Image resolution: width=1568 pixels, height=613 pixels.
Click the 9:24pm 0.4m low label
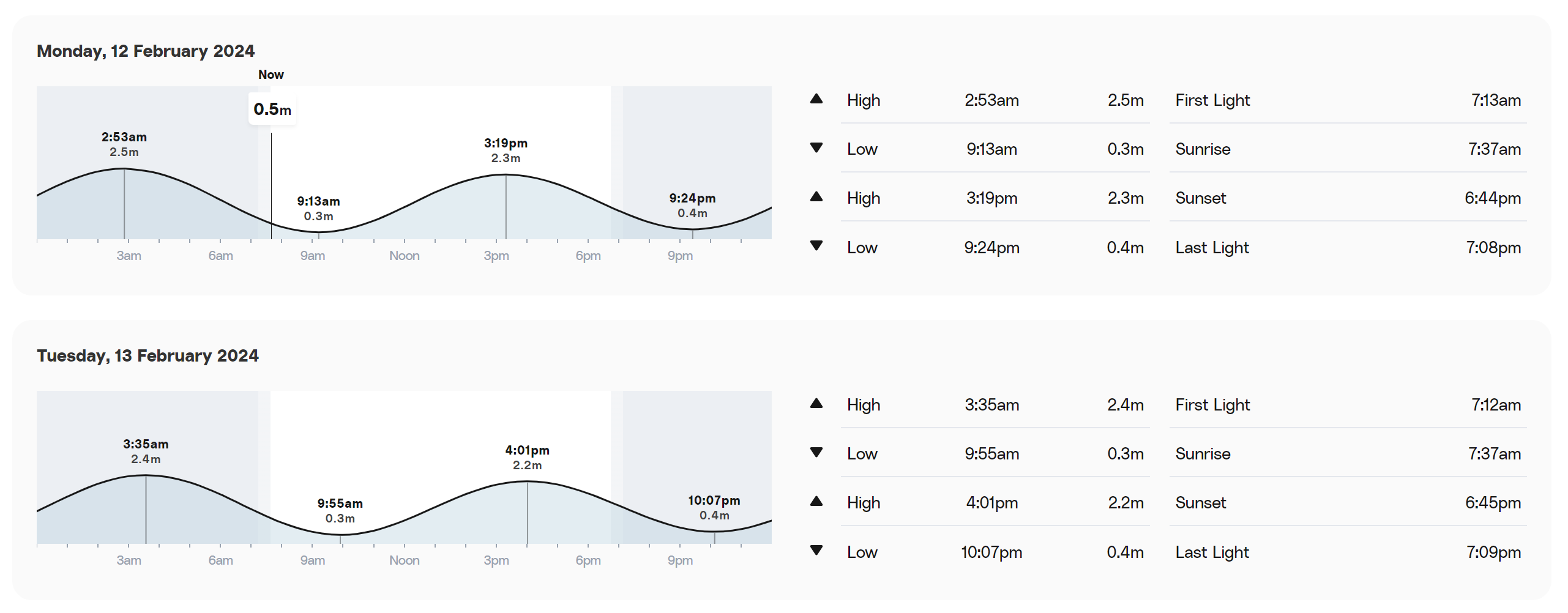pos(692,206)
